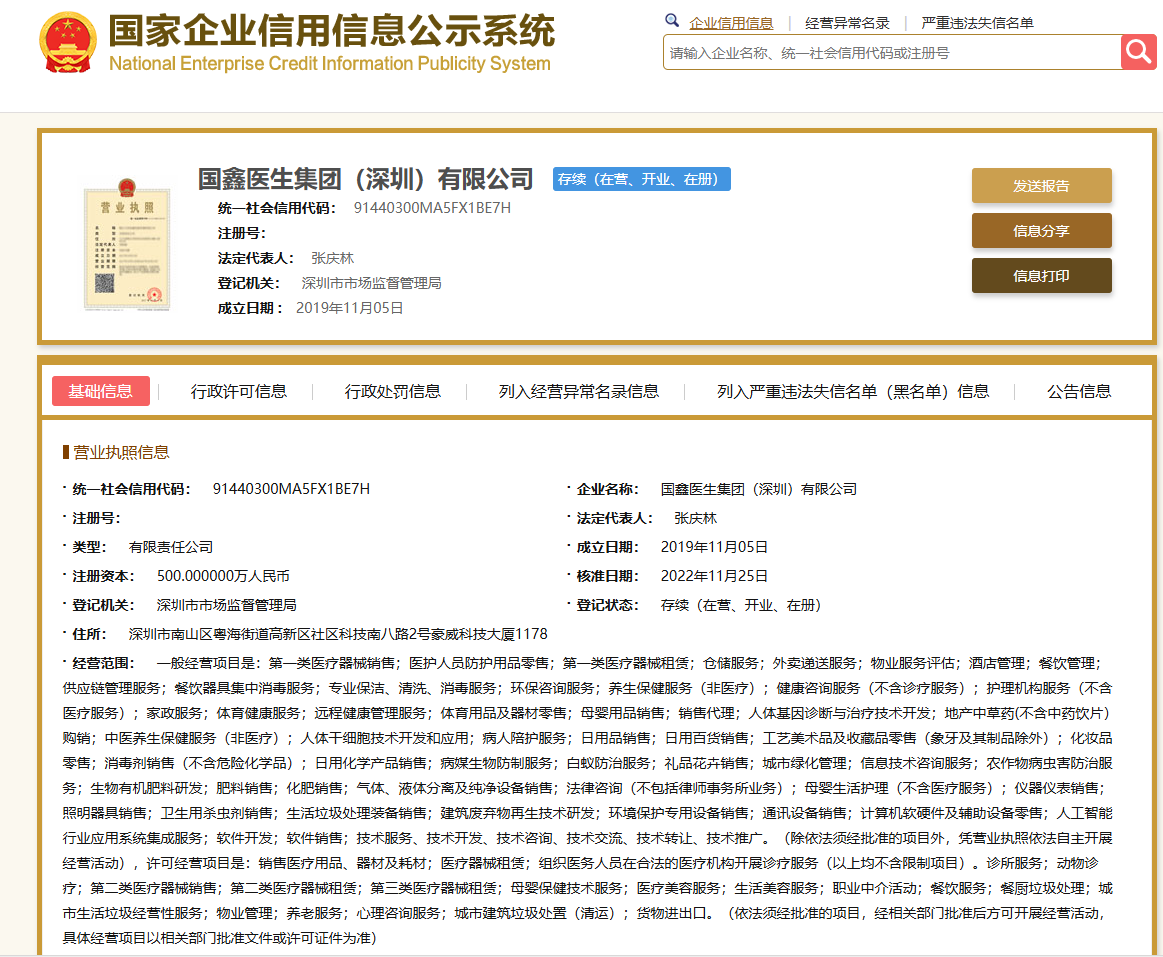1163x957 pixels.
Task: Open the business license thumbnail image
Action: coord(127,244)
